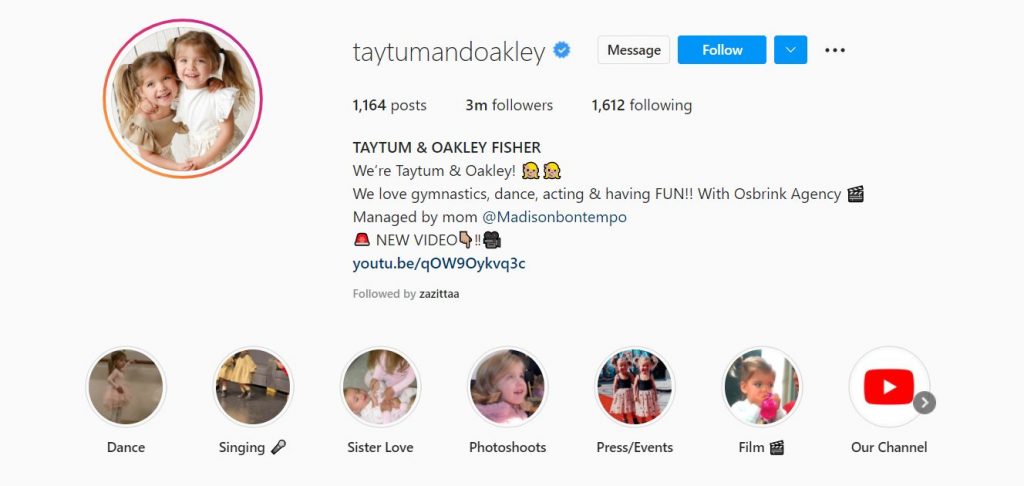Open the Dance story highlight
1024x486 pixels.
click(126, 387)
